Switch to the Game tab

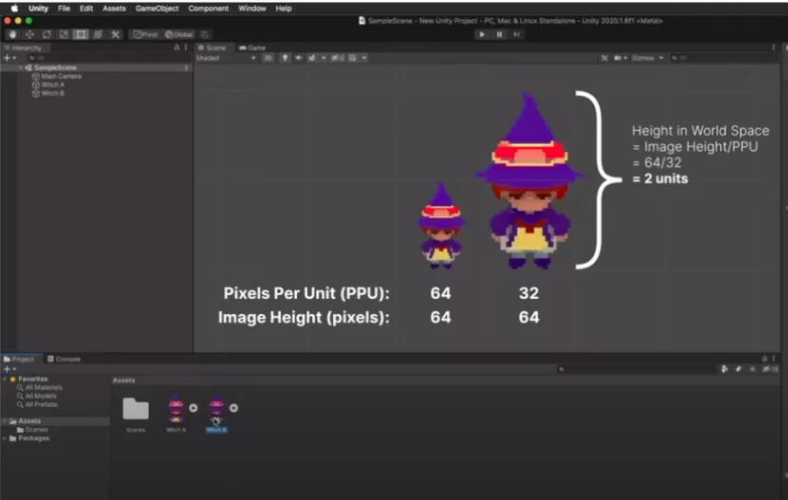[253, 48]
